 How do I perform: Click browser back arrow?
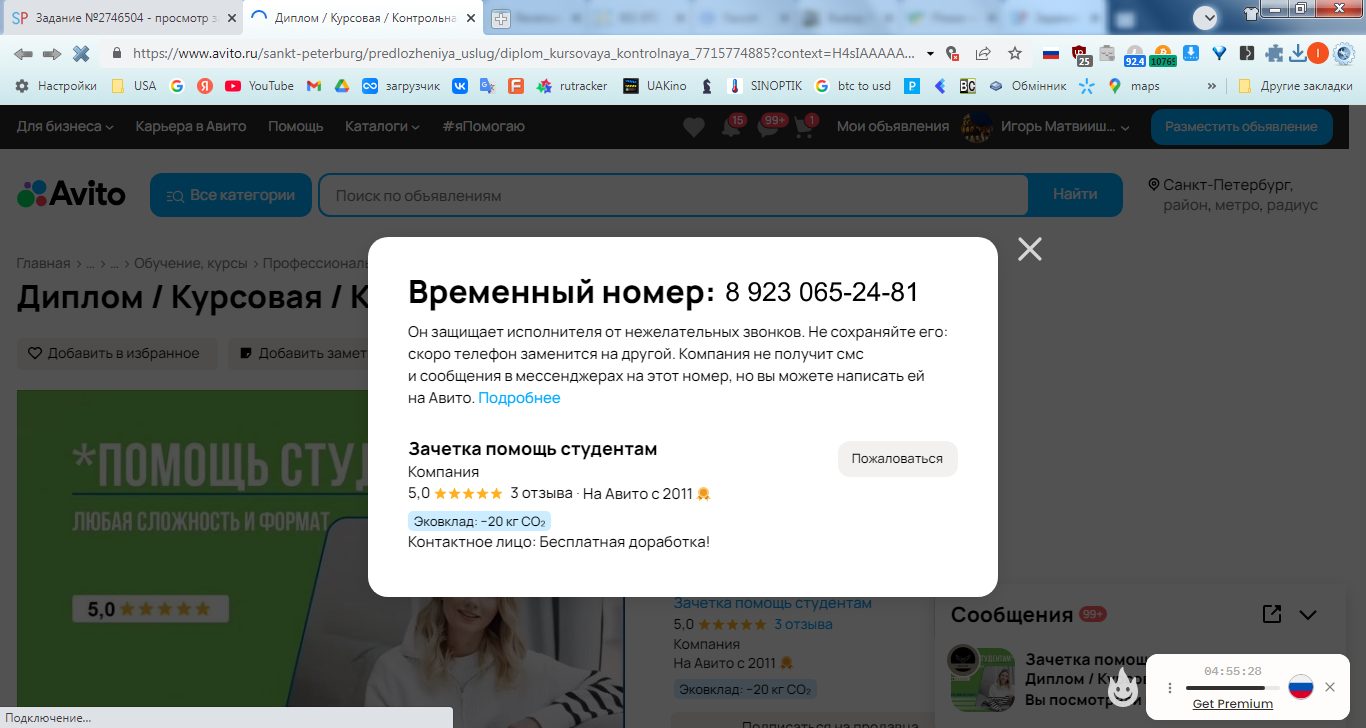pyautogui.click(x=23, y=54)
